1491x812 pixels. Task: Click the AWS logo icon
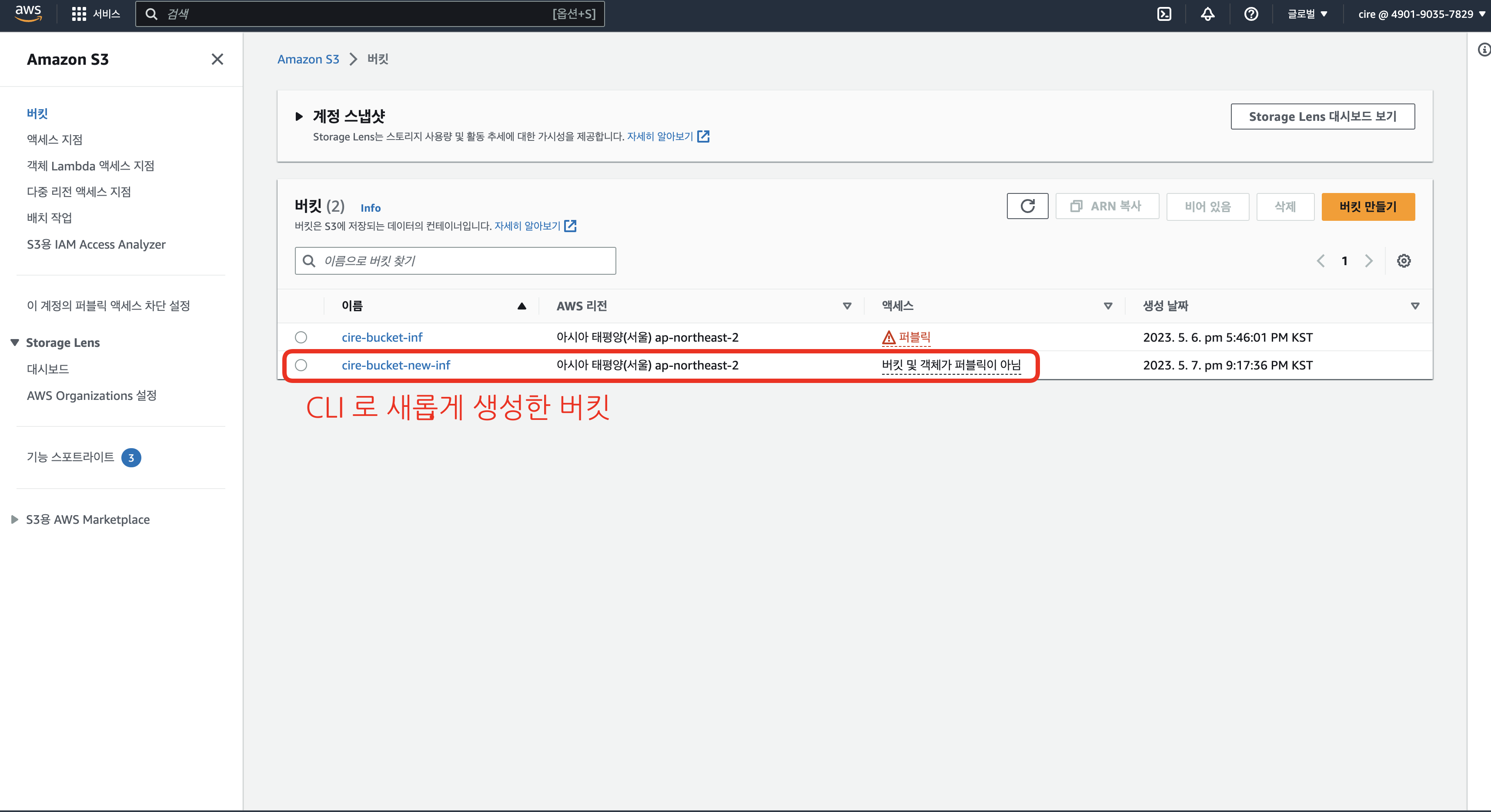coord(28,14)
